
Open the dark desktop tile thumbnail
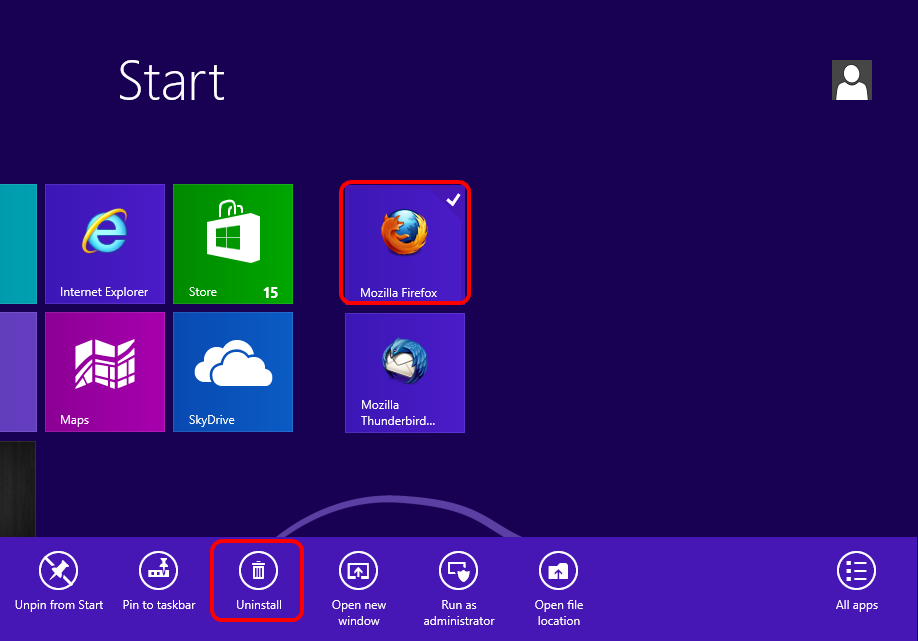(18, 489)
